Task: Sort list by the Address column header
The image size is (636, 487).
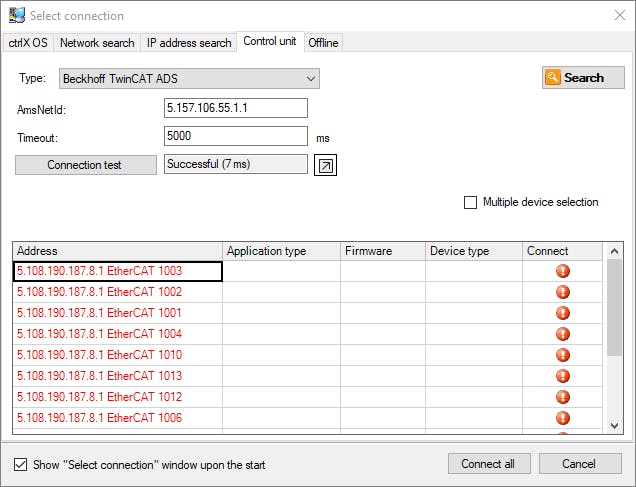Action: click(x=117, y=251)
